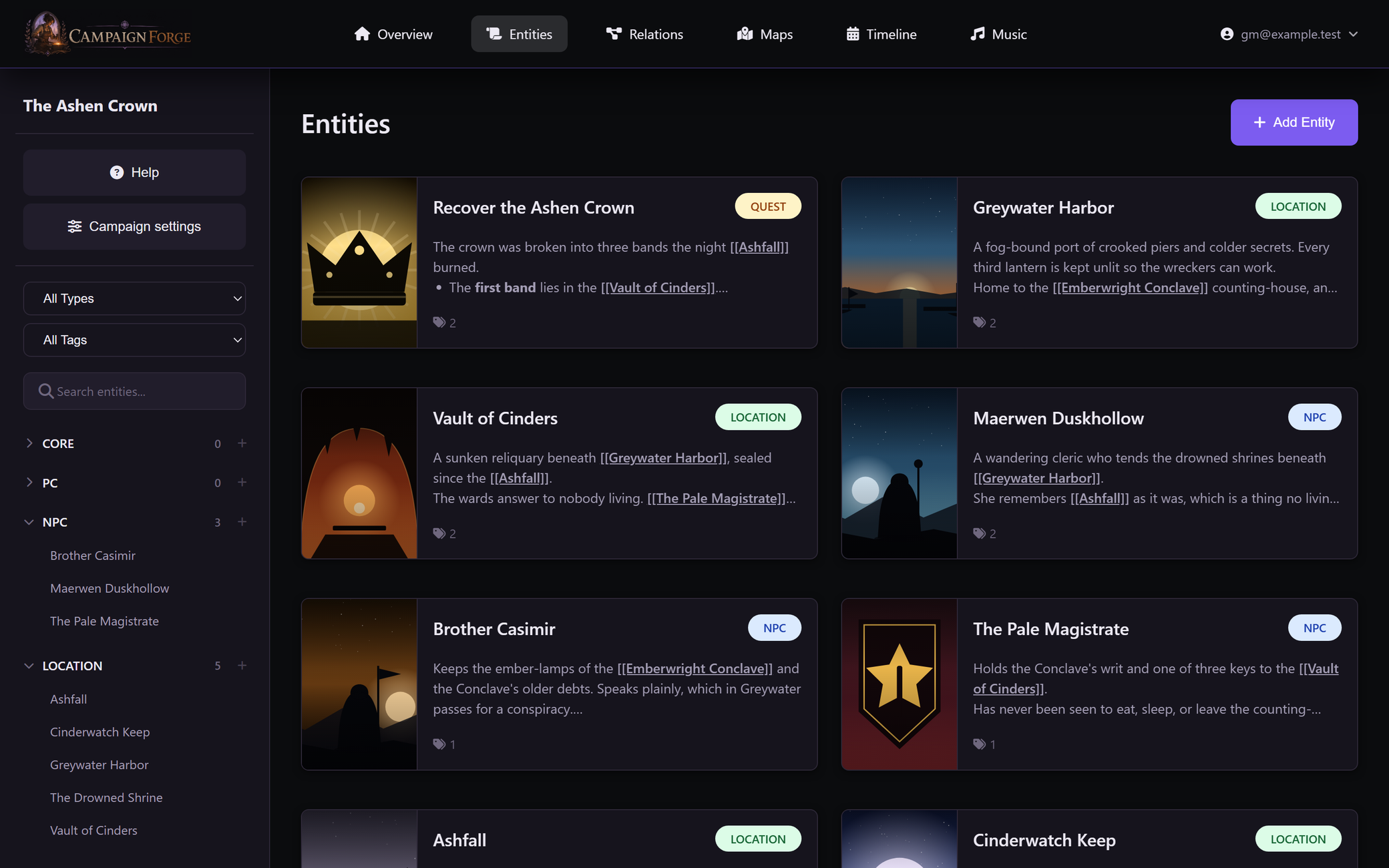Open the Brother Casimir silhouette thumbnail
Image resolution: width=1389 pixels, height=868 pixels.
(x=359, y=684)
